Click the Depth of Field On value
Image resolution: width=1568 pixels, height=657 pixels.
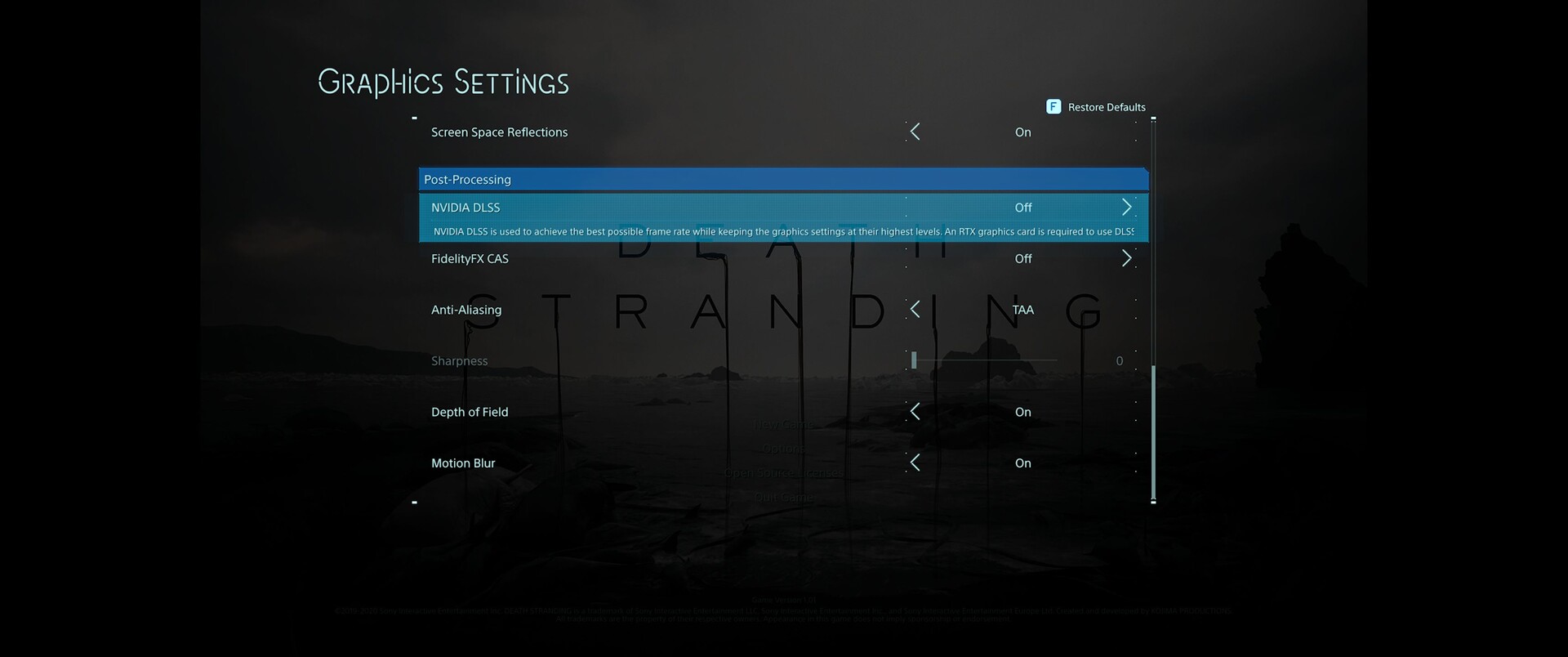1022,412
